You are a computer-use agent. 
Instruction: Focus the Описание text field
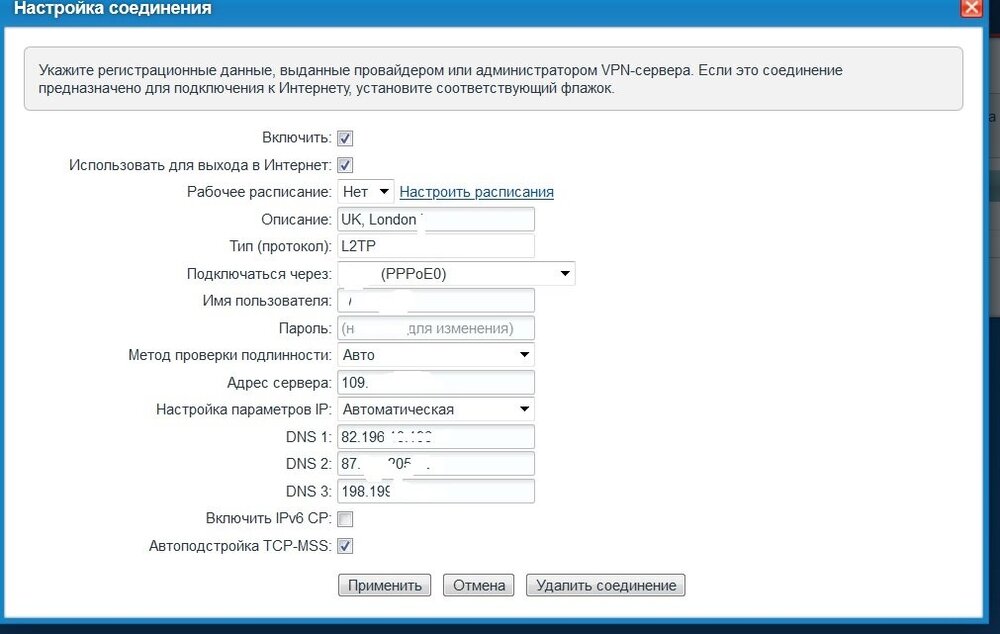(x=436, y=219)
